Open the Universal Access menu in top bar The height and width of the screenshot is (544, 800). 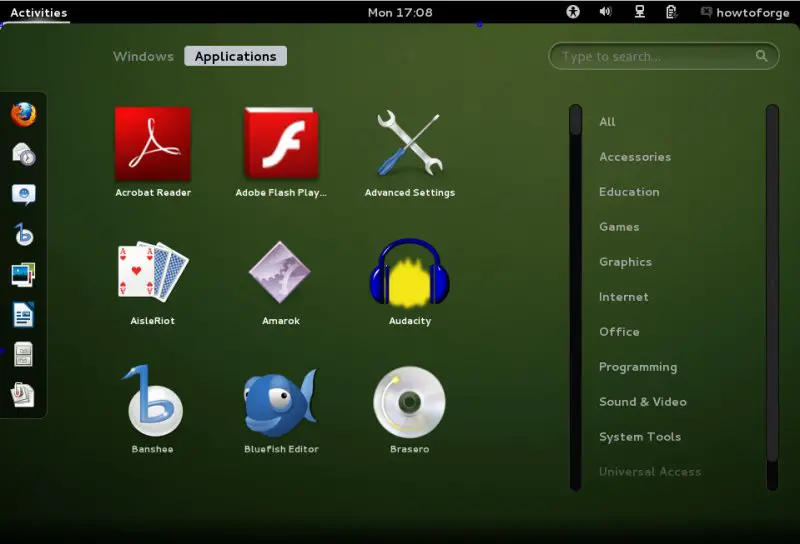573,12
